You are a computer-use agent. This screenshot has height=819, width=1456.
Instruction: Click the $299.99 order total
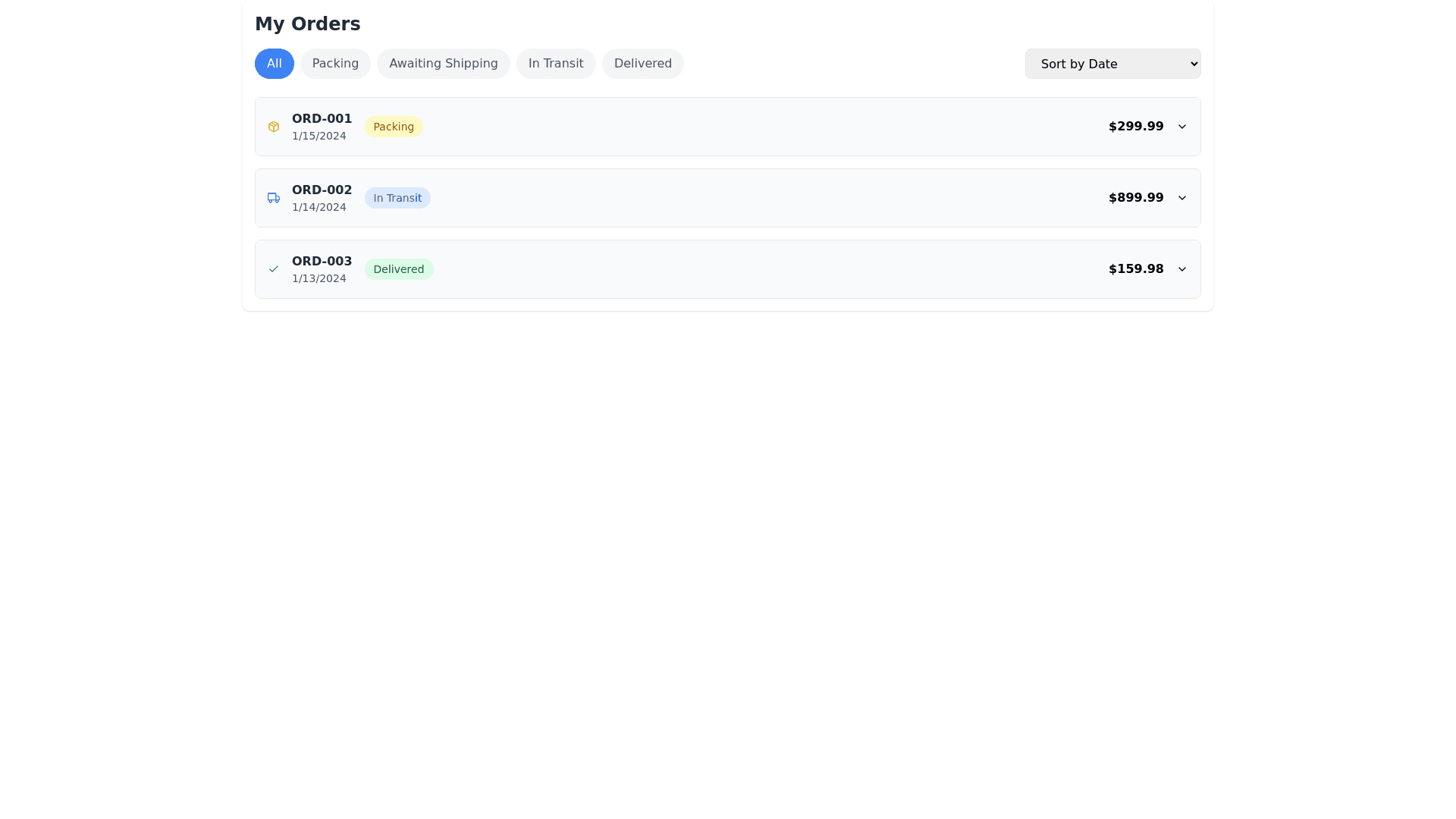pyautogui.click(x=1135, y=127)
